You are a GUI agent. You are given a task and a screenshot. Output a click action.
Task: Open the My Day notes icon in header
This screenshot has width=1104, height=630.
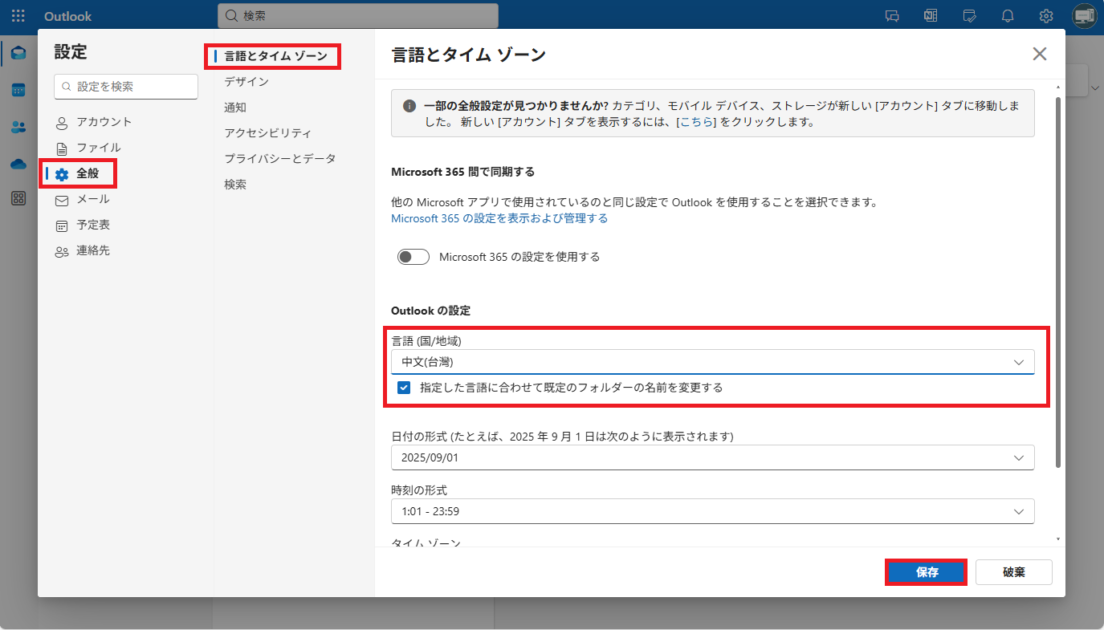point(969,15)
